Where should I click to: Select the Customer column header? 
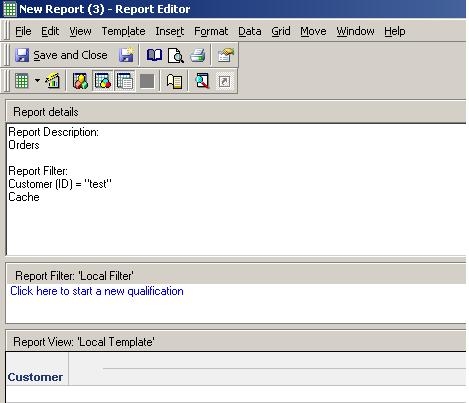tap(35, 377)
